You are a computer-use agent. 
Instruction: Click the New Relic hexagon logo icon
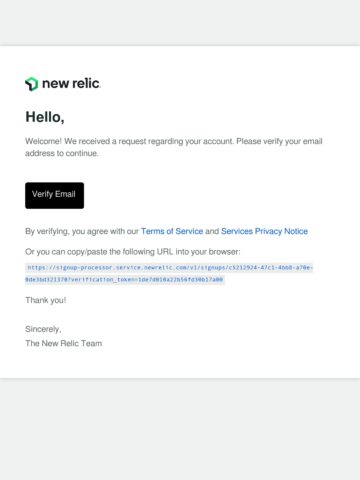[32, 84]
